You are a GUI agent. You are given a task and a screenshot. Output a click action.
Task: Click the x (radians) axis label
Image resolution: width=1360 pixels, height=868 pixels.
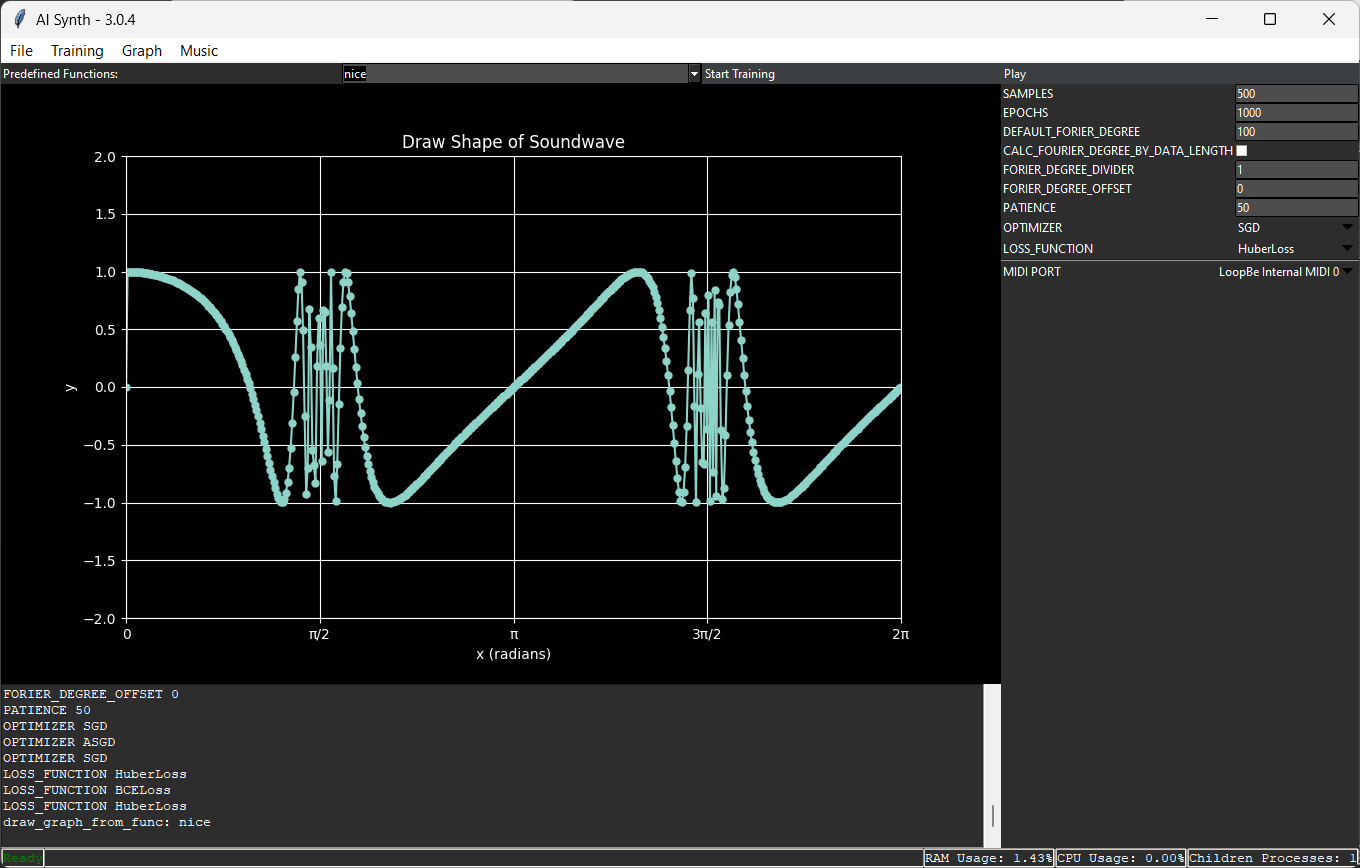(x=513, y=654)
